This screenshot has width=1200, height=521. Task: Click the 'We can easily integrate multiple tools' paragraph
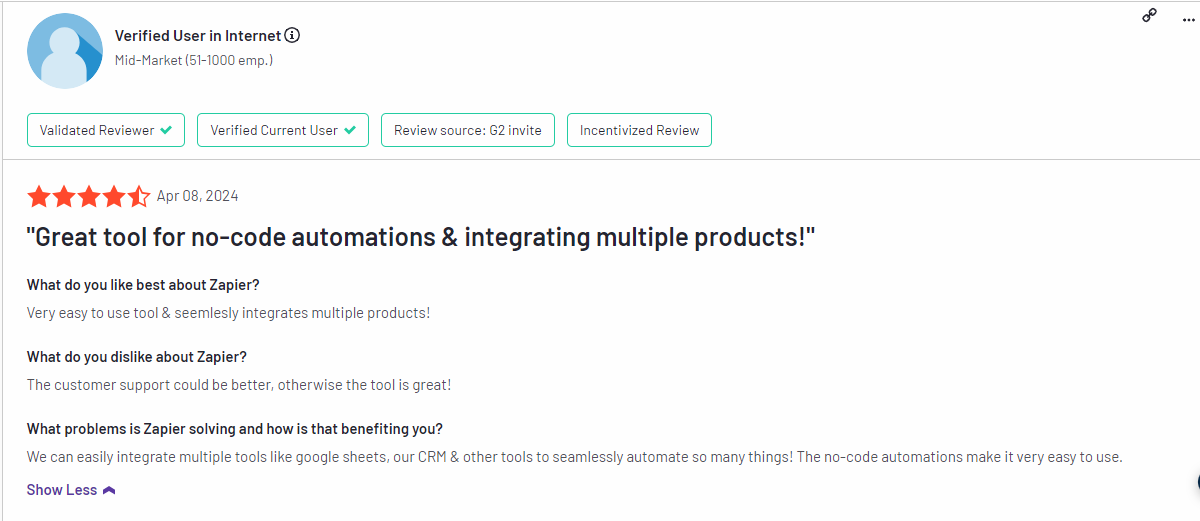tap(575, 457)
